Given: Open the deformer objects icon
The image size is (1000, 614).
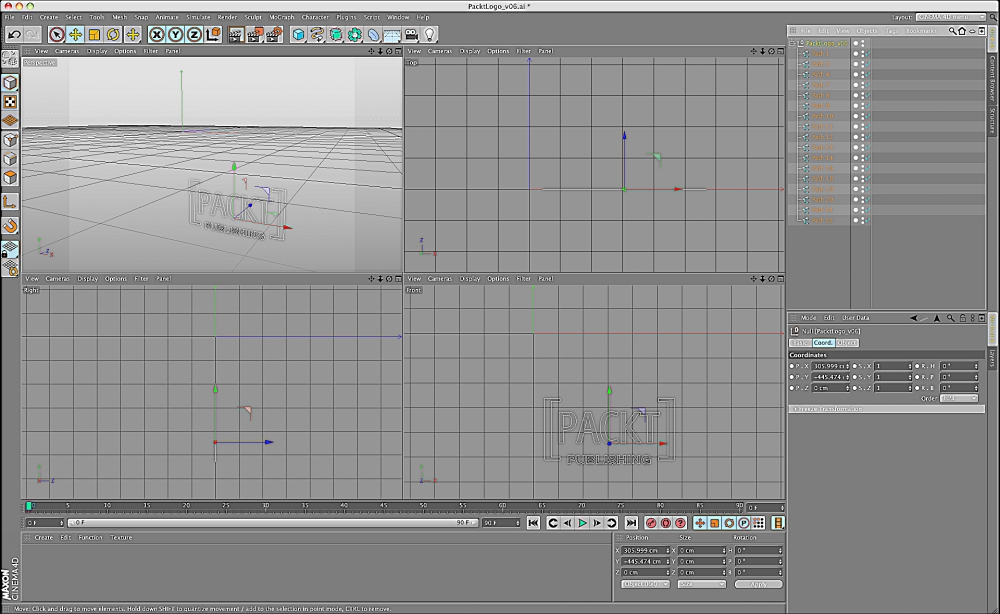Looking at the screenshot, I should (x=374, y=34).
